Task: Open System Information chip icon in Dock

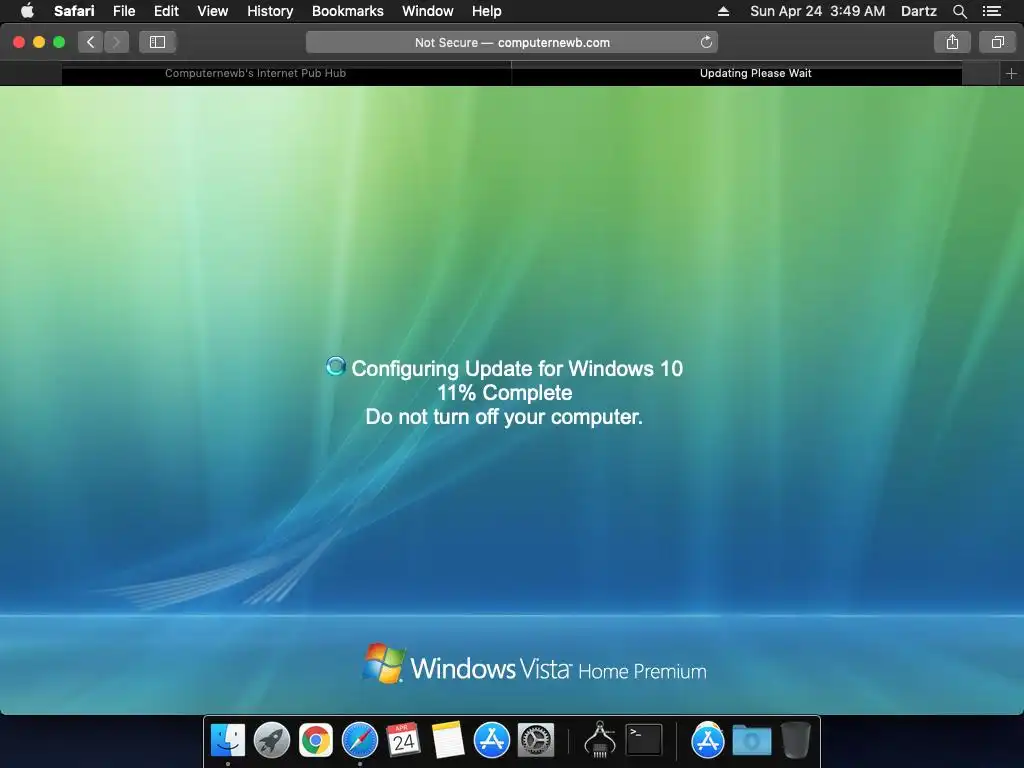Action: tap(600, 739)
